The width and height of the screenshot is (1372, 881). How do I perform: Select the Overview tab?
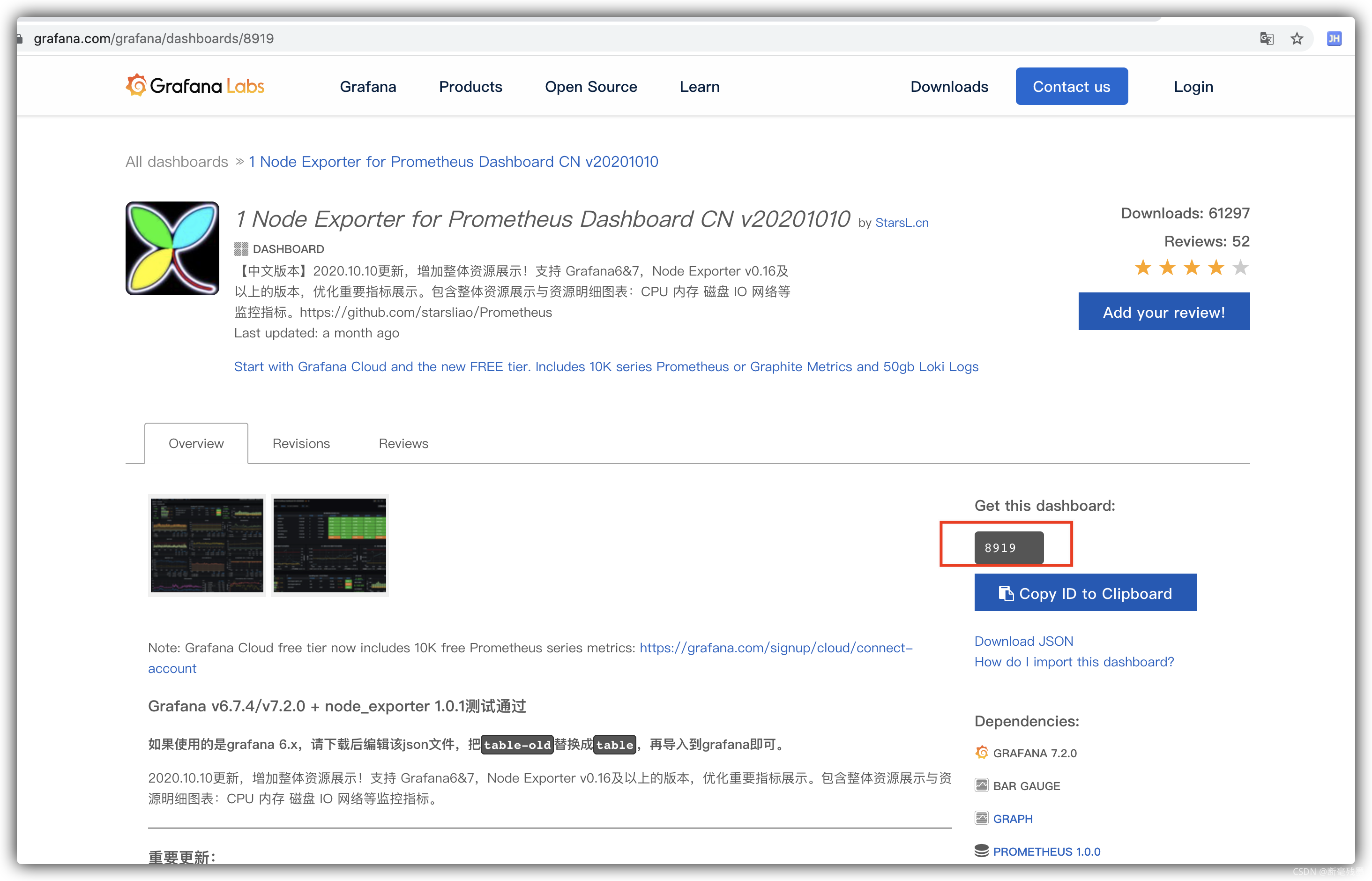196,443
